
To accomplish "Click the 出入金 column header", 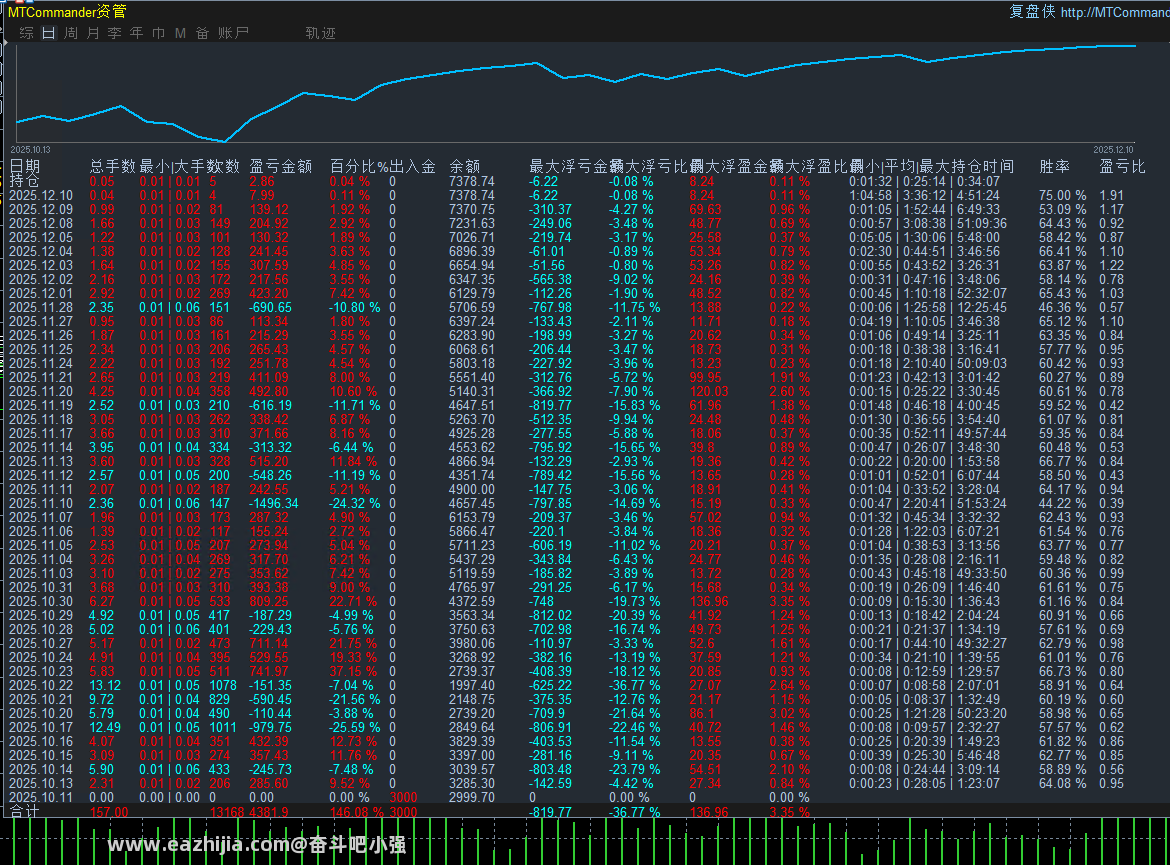I will tap(413, 166).
